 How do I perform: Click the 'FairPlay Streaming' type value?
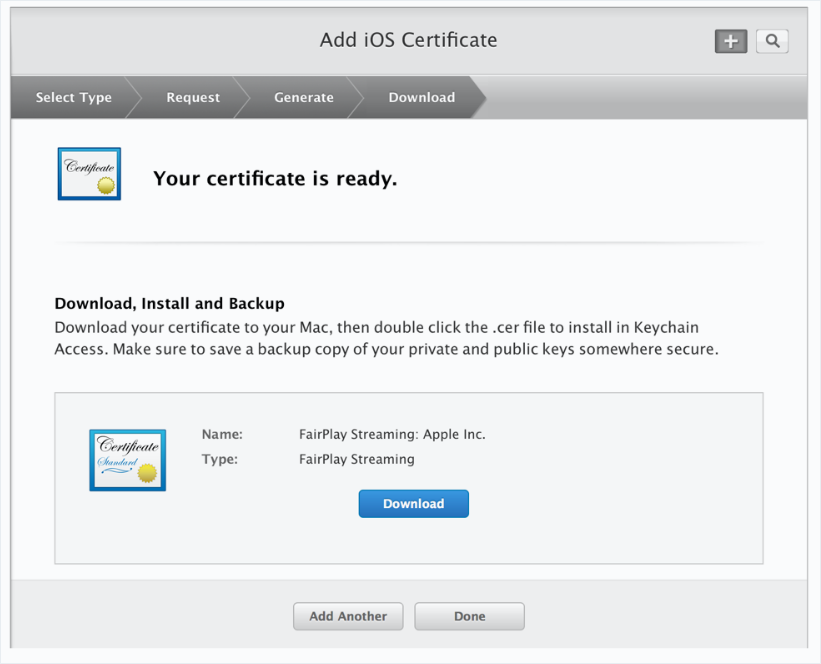(357, 459)
